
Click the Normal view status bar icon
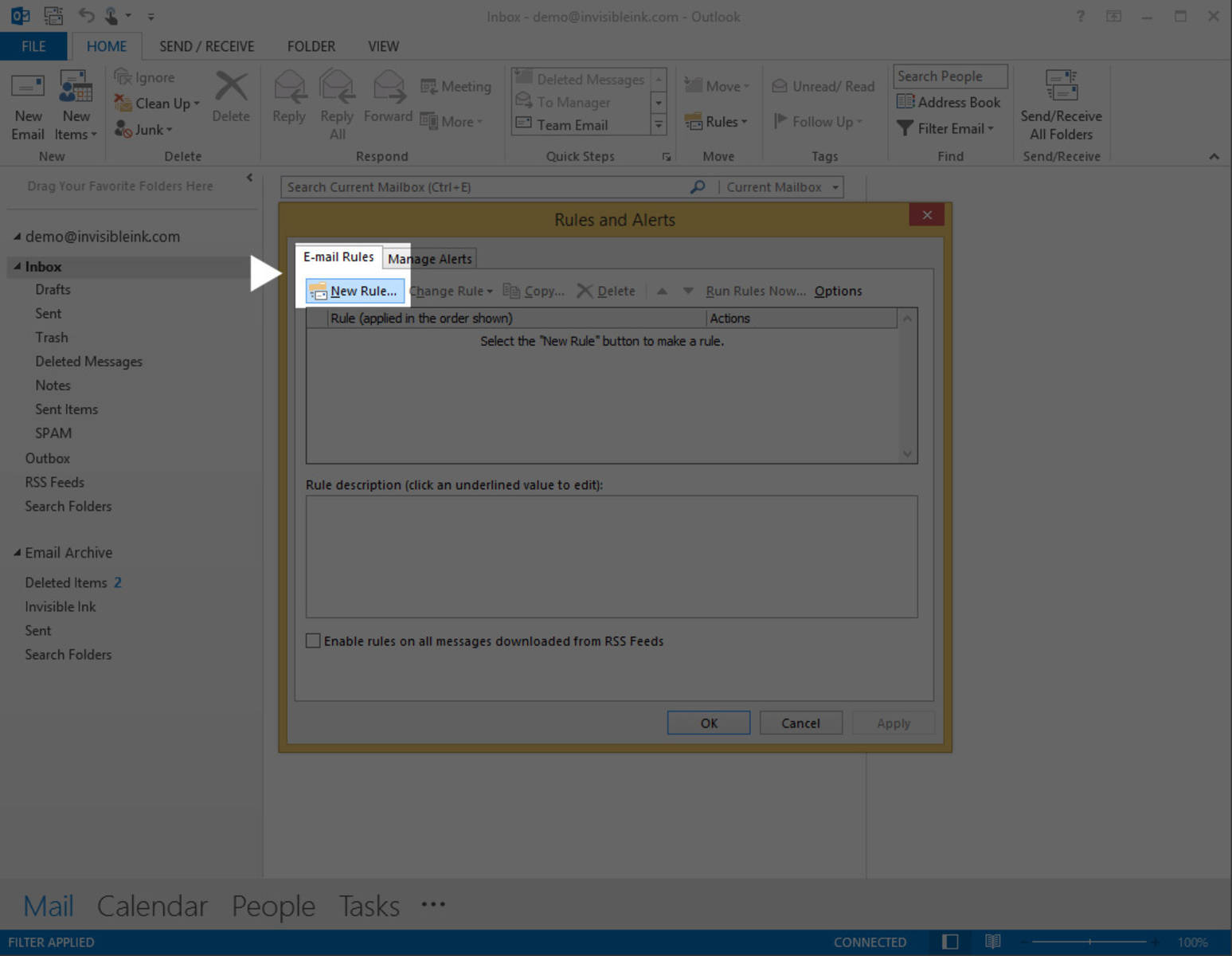[x=950, y=942]
